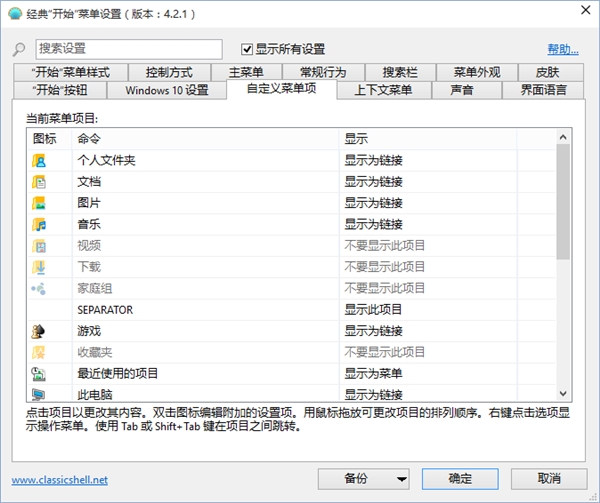Select the 文档 documents icon
The width and height of the screenshot is (600, 503).
tap(40, 182)
